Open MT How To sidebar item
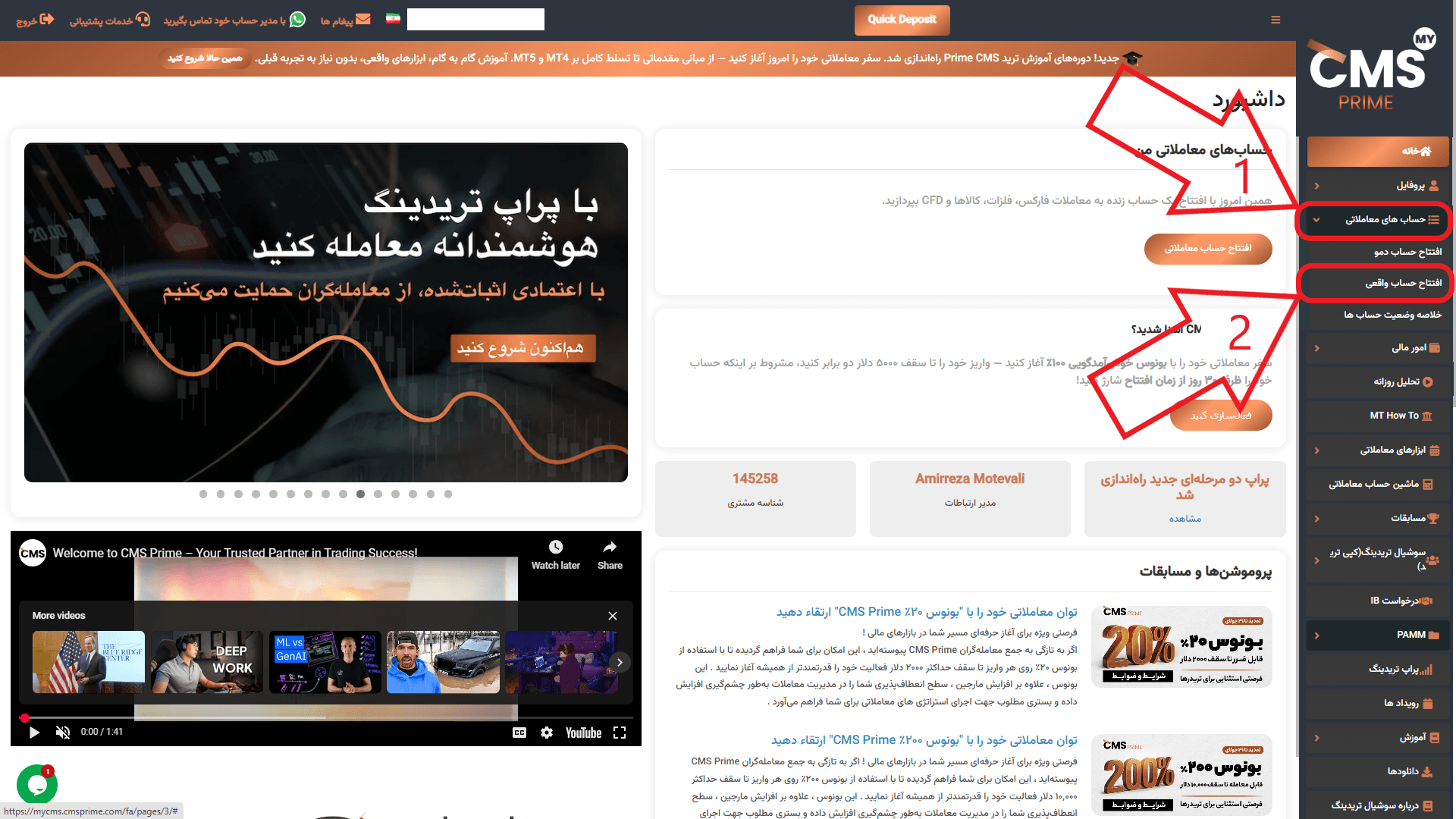This screenshot has height=819, width=1456. point(1378,416)
